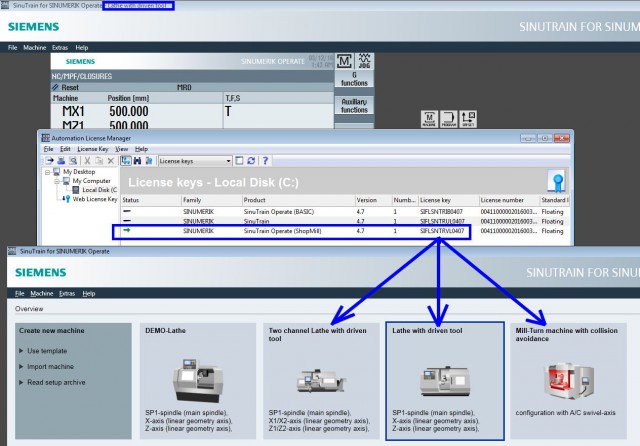Viewport: 640px width, 446px height.
Task: Click the G functions softkey
Action: [x=354, y=79]
